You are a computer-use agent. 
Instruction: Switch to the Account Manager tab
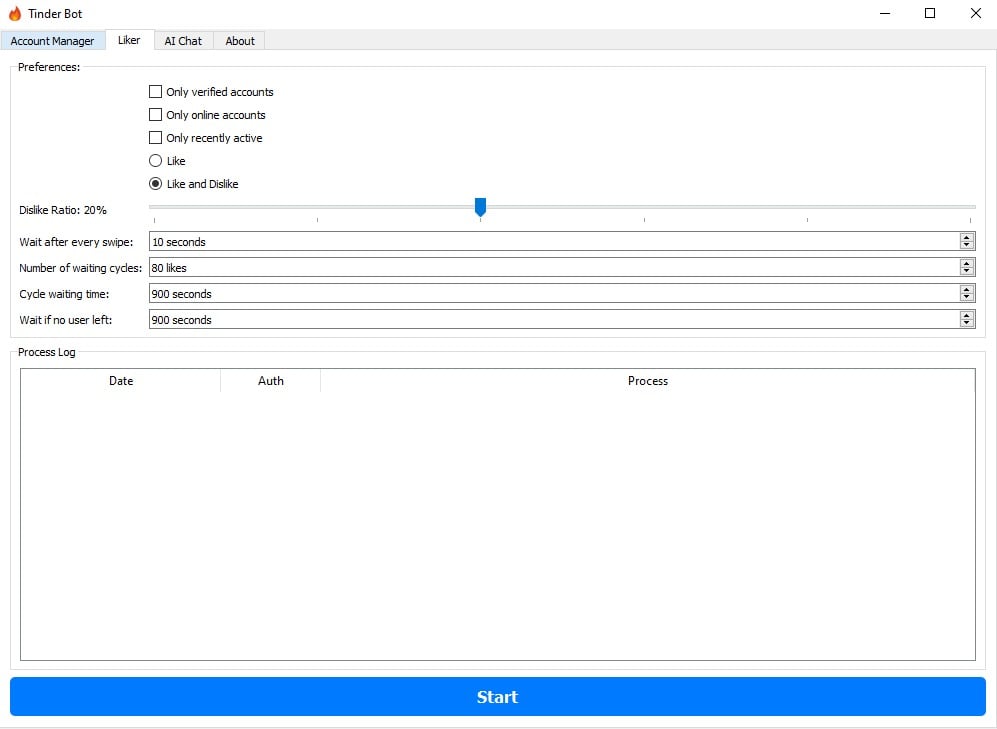(x=52, y=41)
